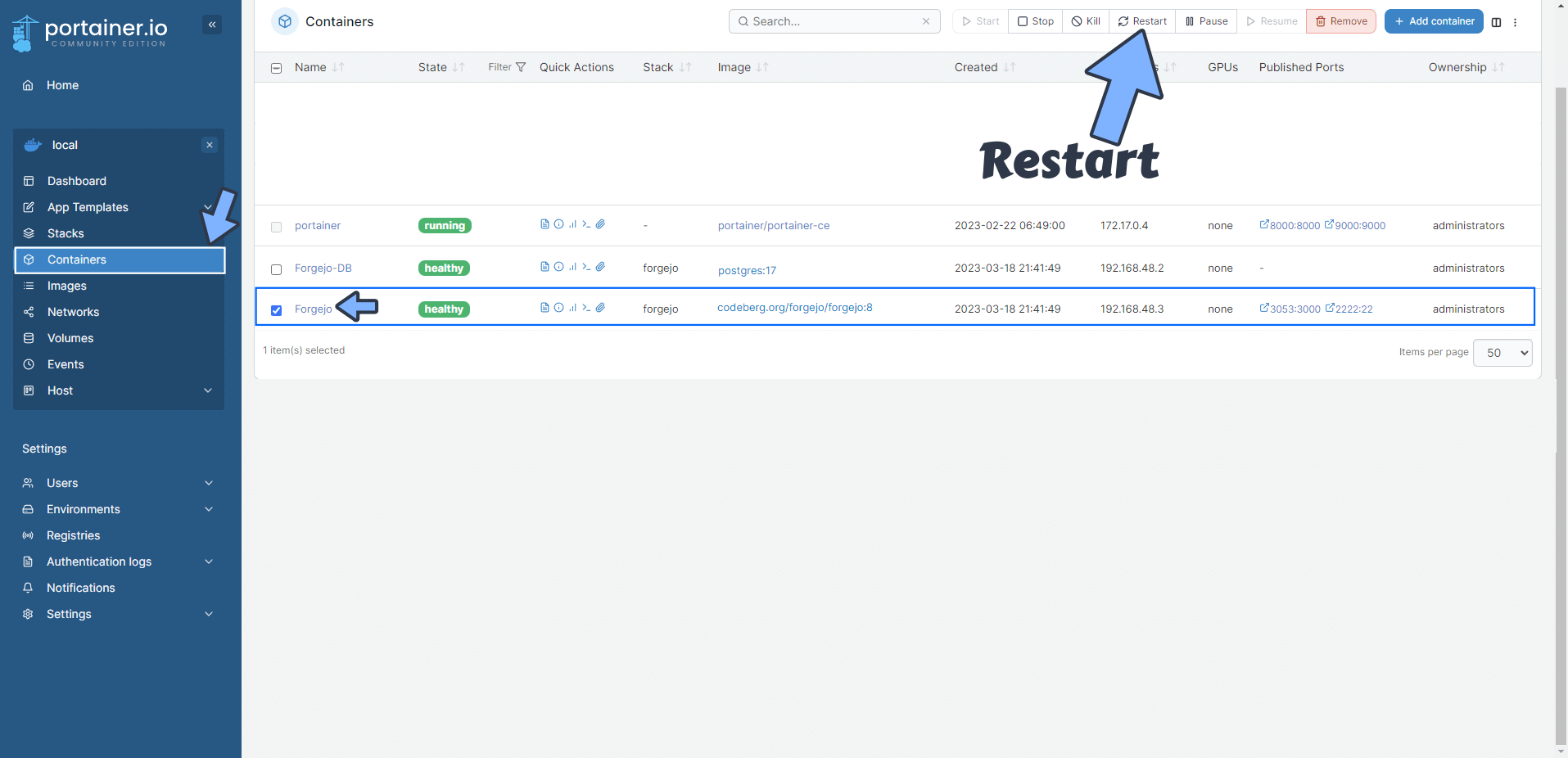
Task: Click the Restart button
Action: click(x=1142, y=21)
